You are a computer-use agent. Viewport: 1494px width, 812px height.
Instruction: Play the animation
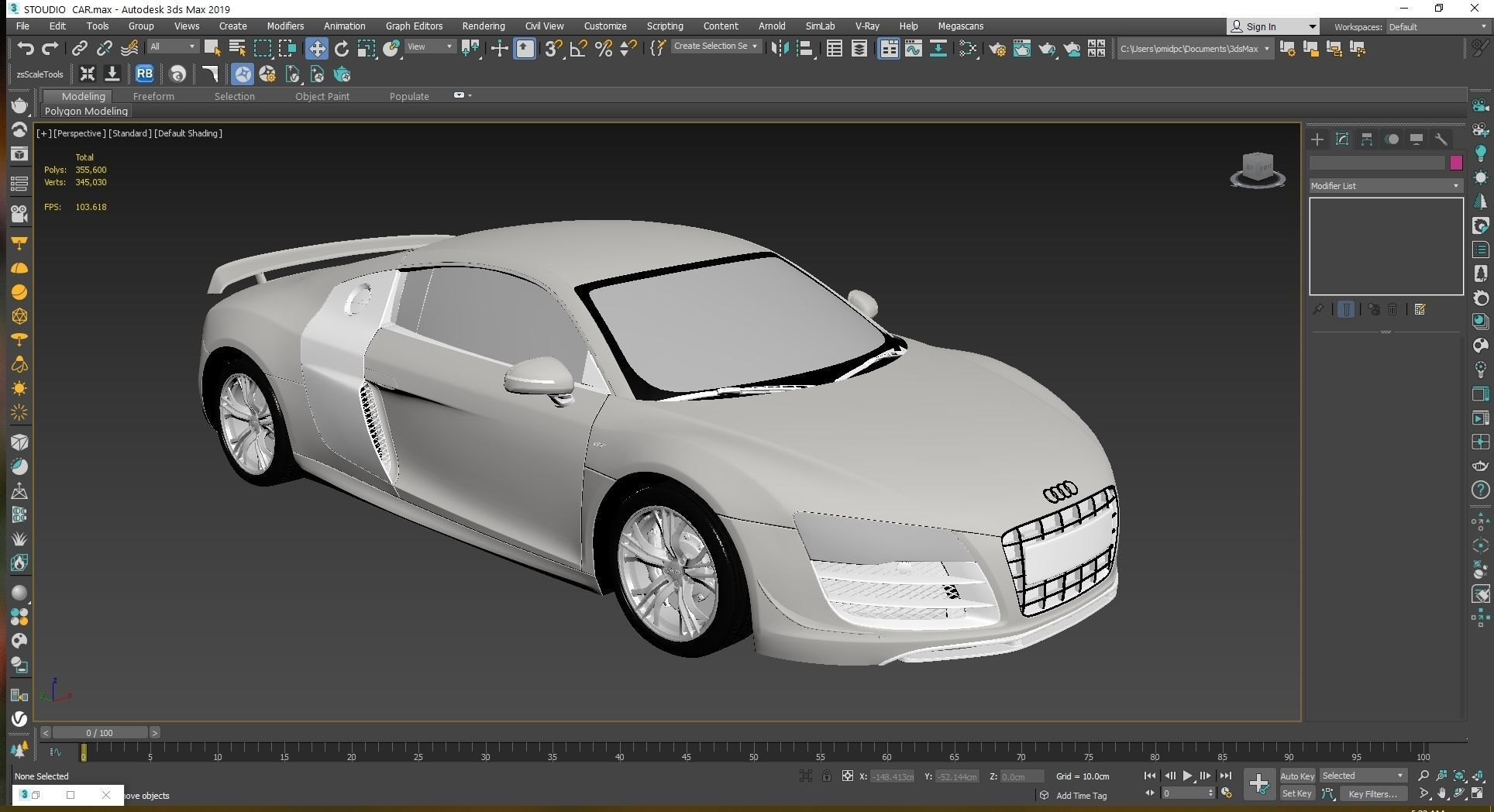point(1187,776)
